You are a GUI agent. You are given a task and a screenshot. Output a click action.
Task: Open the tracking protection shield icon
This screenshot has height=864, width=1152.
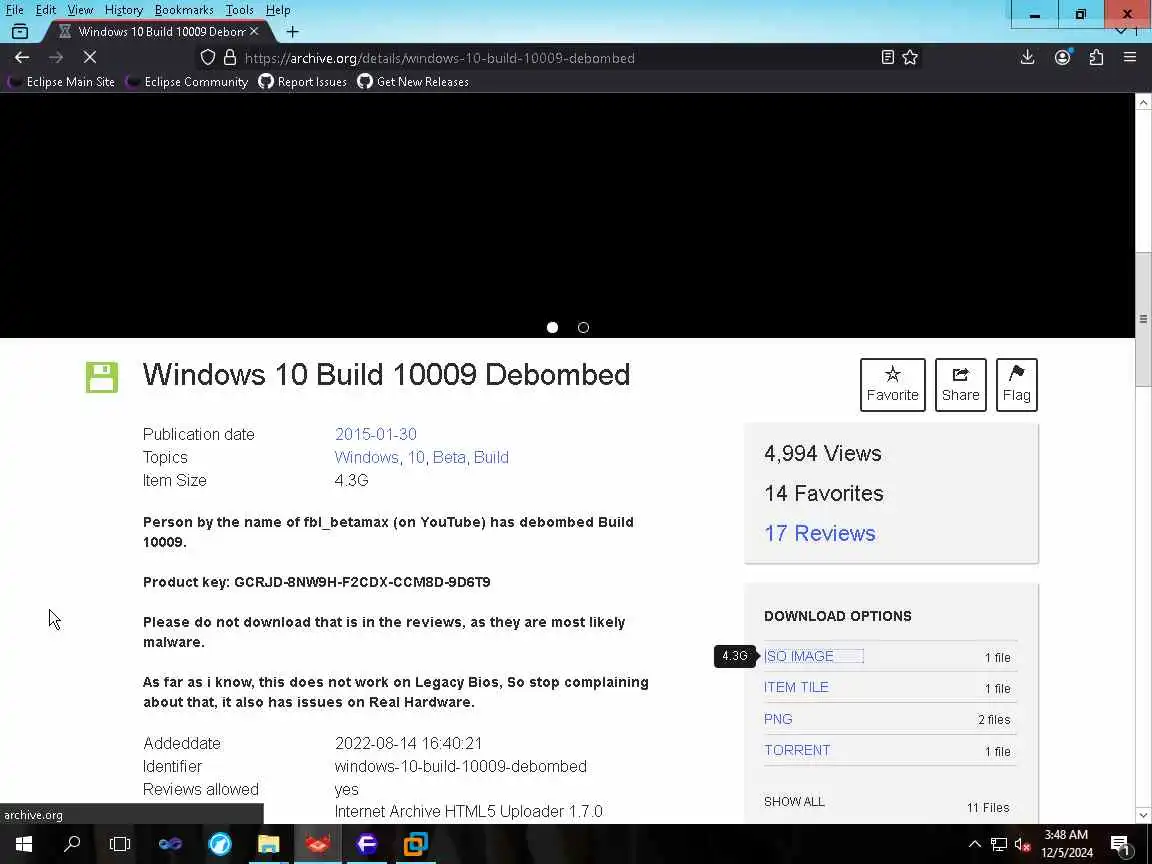pyautogui.click(x=208, y=57)
